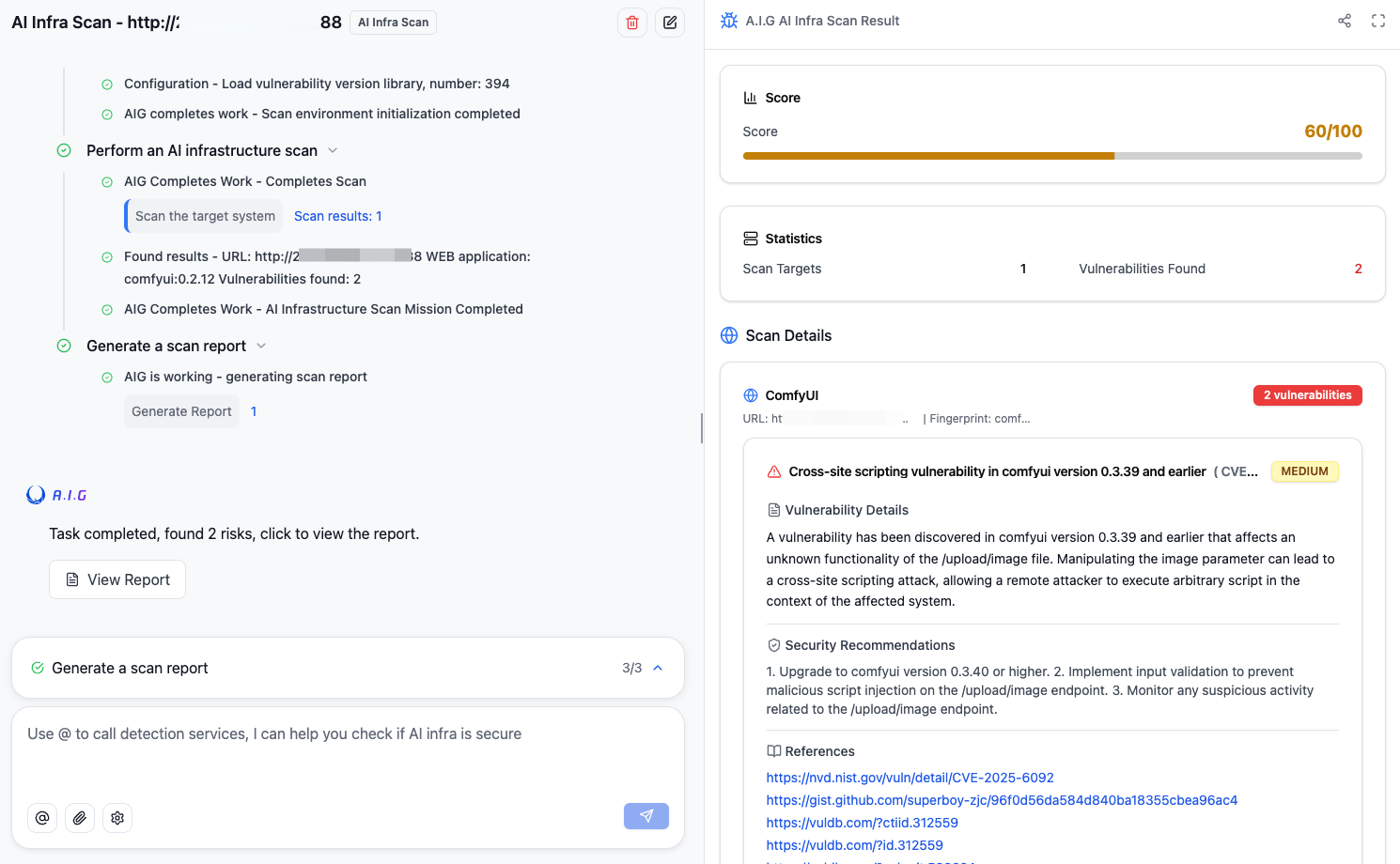Start a new chat with the edit icon
The image size is (1400, 864).
(x=670, y=23)
